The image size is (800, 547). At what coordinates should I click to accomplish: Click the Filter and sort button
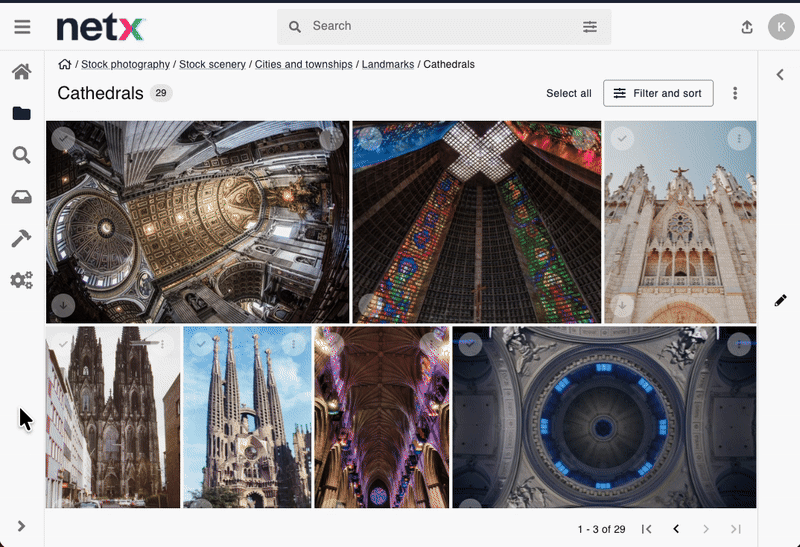pyautogui.click(x=658, y=93)
